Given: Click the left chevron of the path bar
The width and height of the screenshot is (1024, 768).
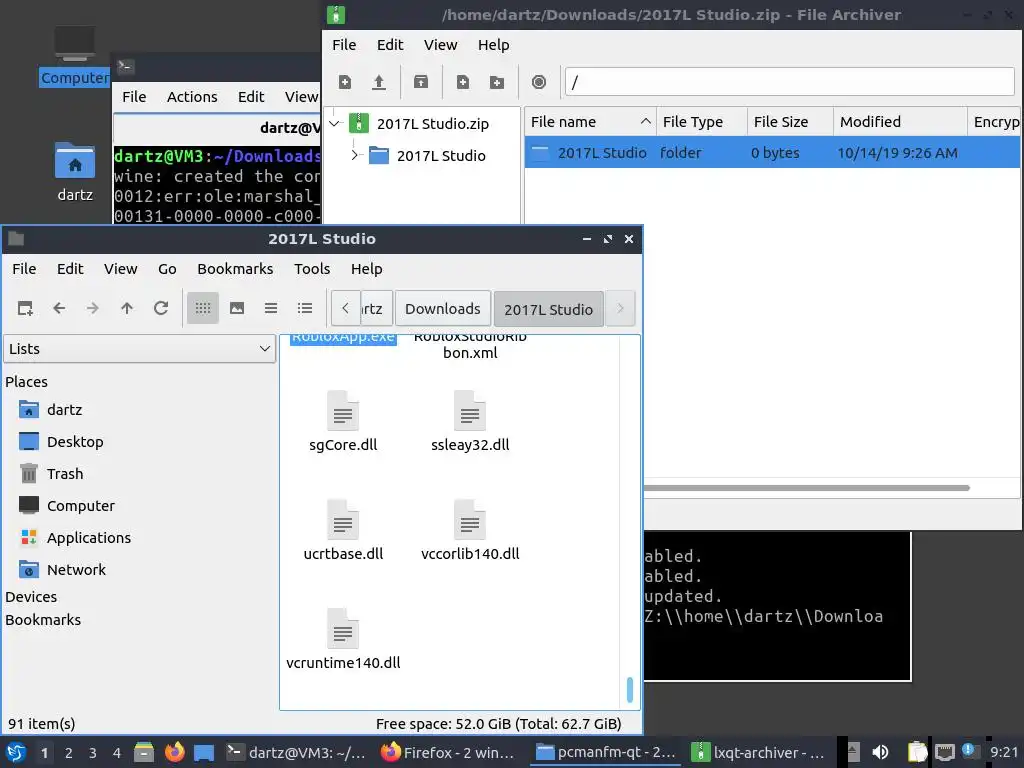Looking at the screenshot, I should [345, 308].
